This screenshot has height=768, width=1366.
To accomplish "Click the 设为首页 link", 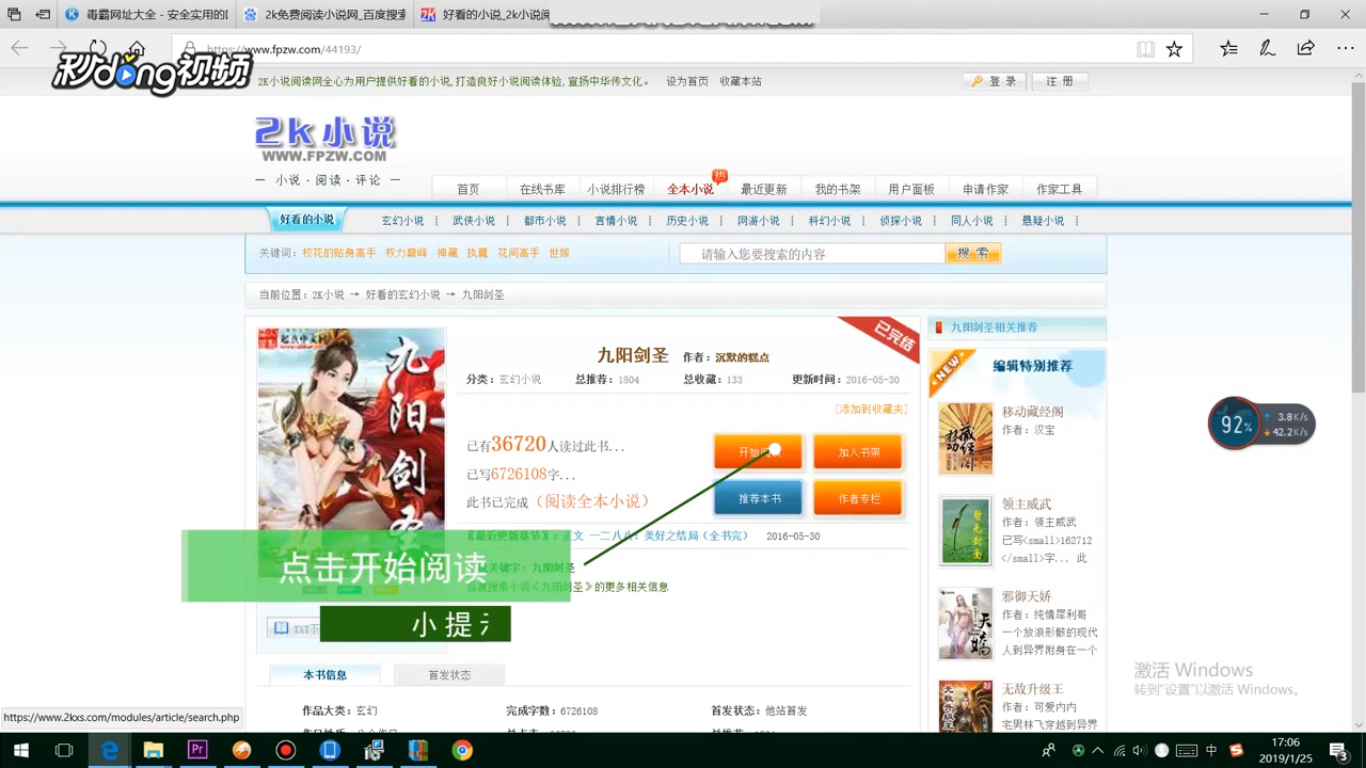I will (x=687, y=81).
